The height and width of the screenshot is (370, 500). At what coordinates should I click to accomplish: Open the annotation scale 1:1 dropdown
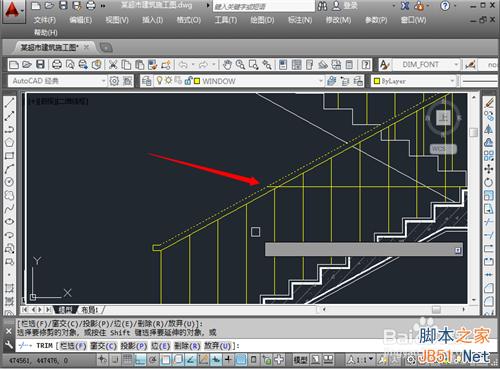[x=361, y=360]
